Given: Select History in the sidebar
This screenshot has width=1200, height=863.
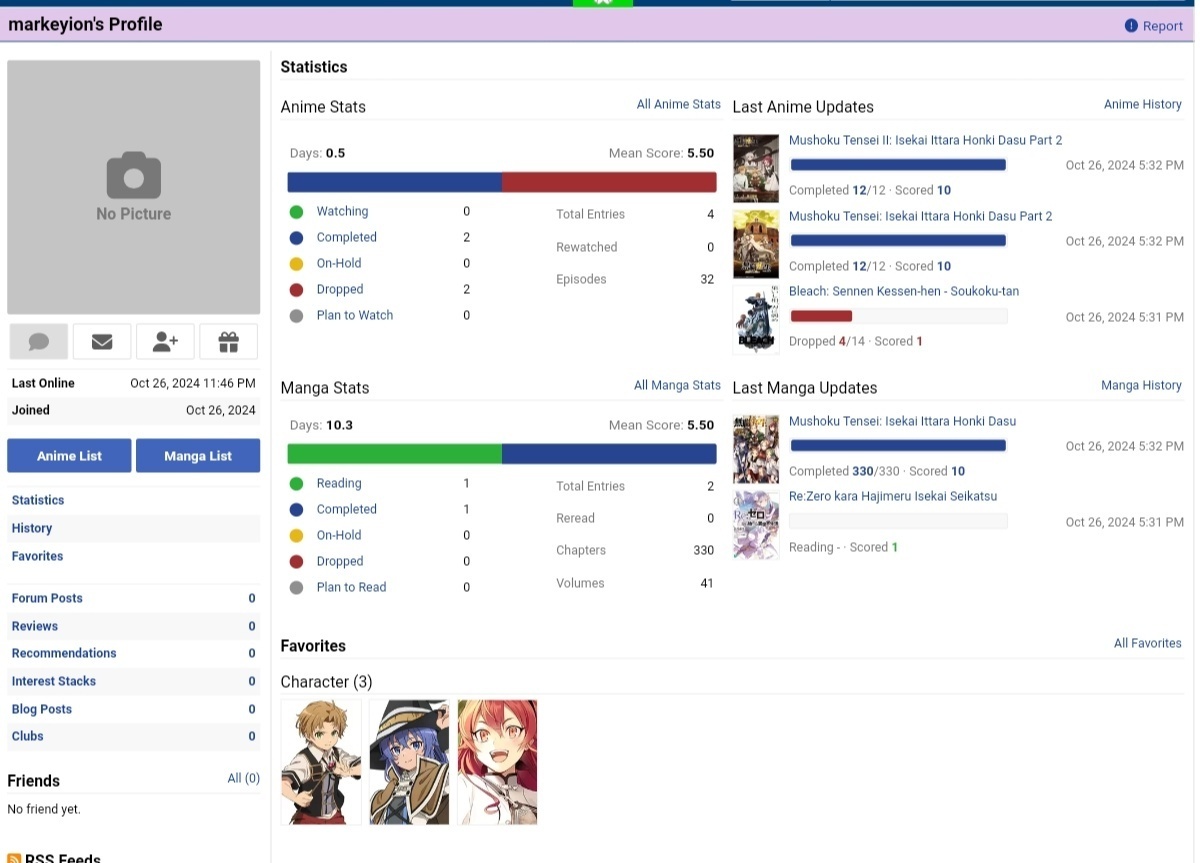Looking at the screenshot, I should [x=32, y=528].
